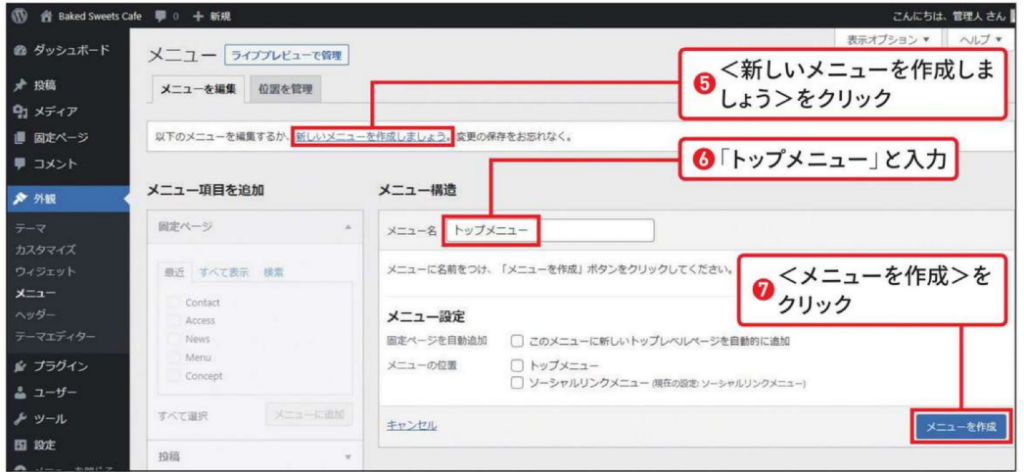Check the トップメニュー menu location checkbox
Image resolution: width=1024 pixels, height=472 pixels.
point(517,366)
